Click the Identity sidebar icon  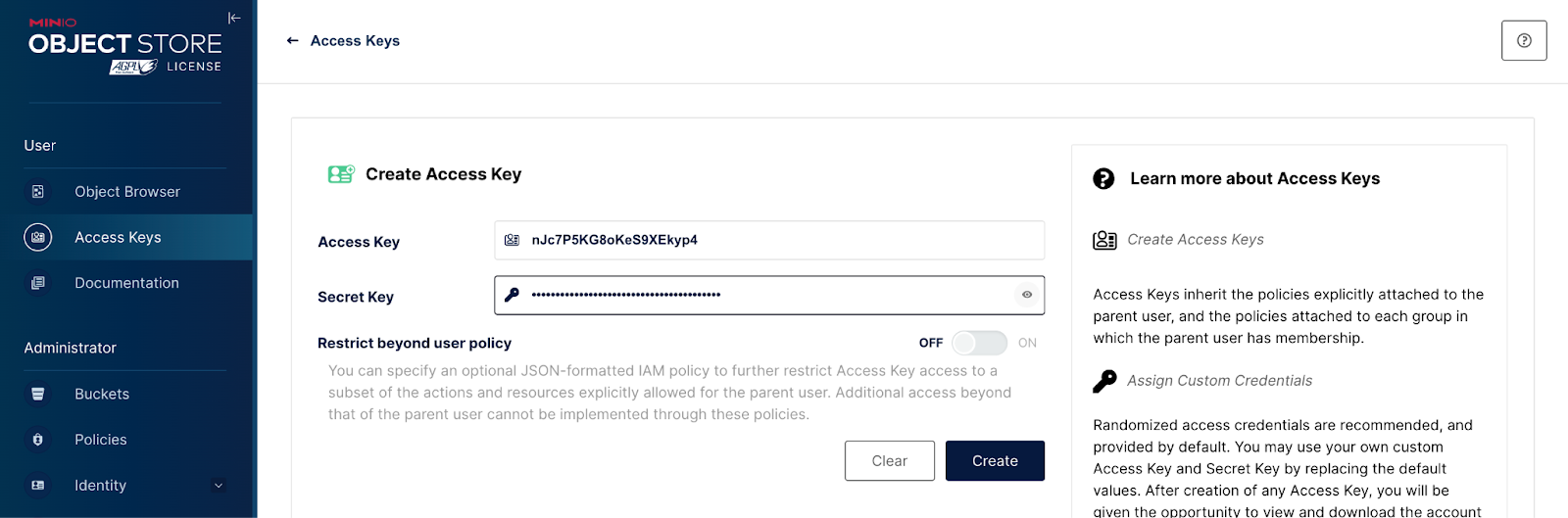38,485
